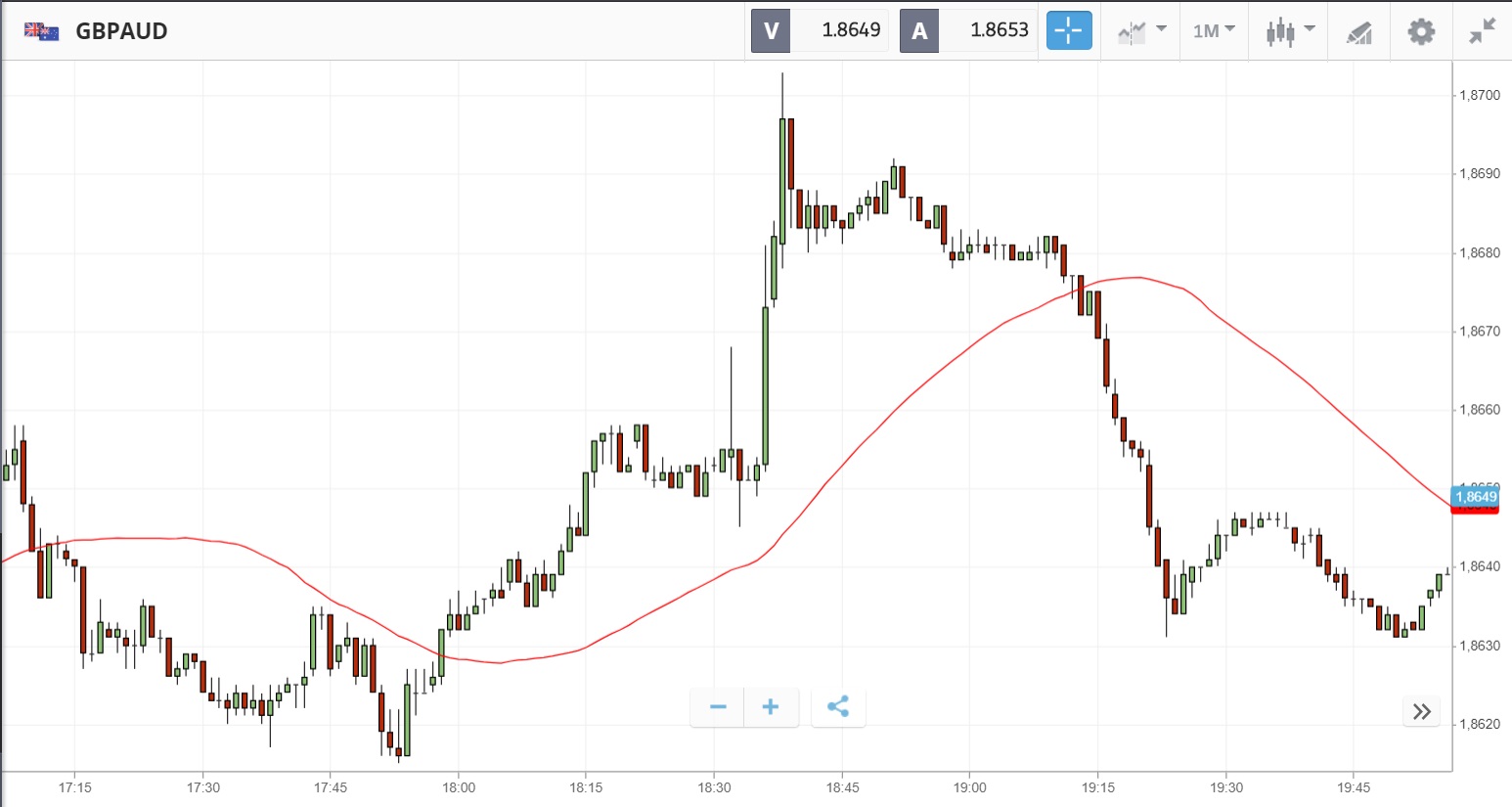This screenshot has width=1512, height=807.
Task: Click the current price 1,8649 label
Action: [1475, 497]
